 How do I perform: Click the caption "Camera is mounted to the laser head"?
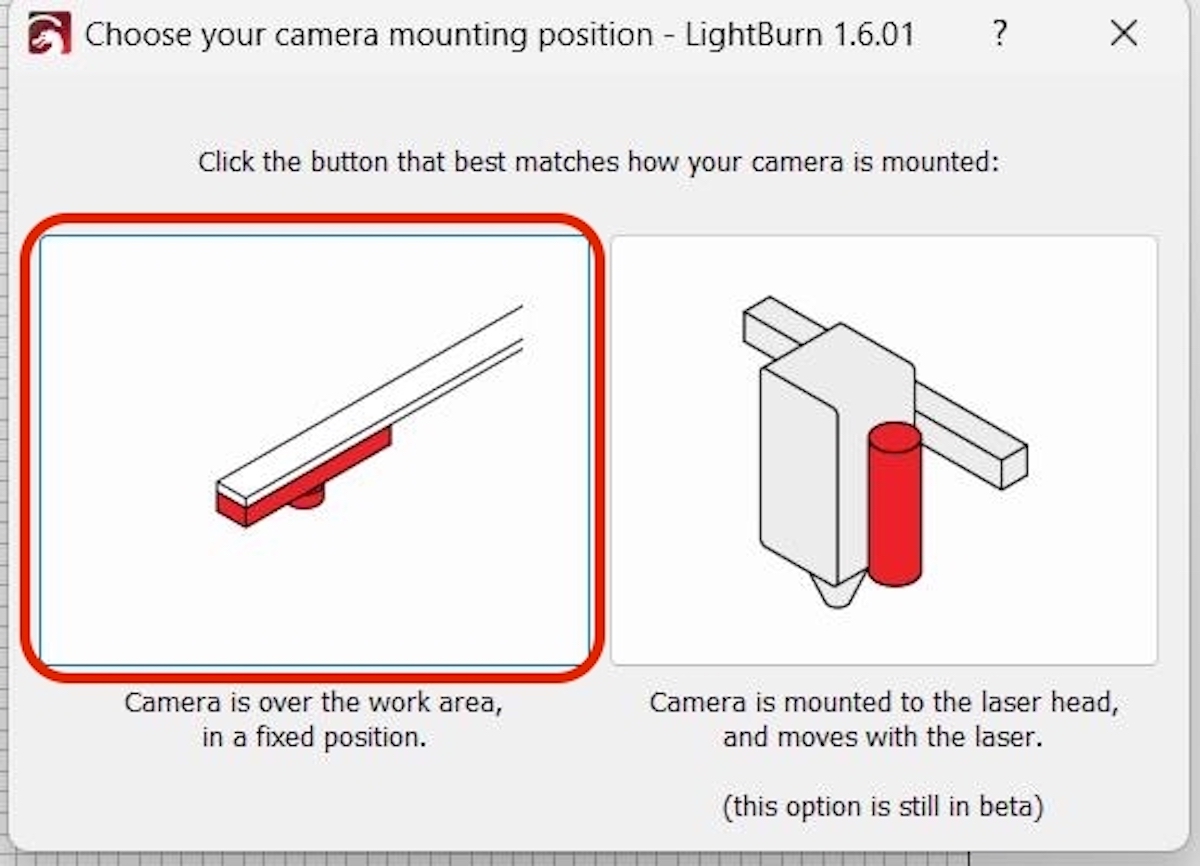click(884, 703)
